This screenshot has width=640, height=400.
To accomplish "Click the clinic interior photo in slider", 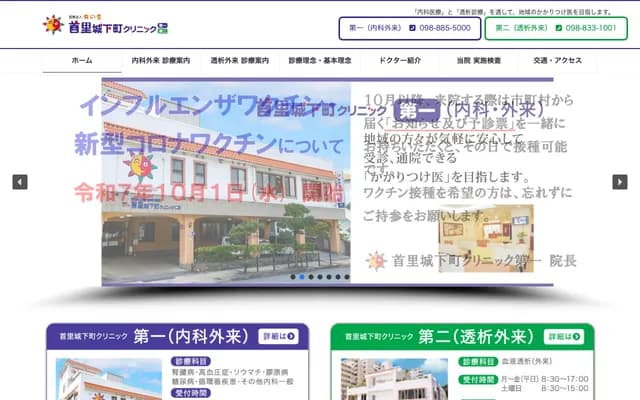I will tap(486, 238).
